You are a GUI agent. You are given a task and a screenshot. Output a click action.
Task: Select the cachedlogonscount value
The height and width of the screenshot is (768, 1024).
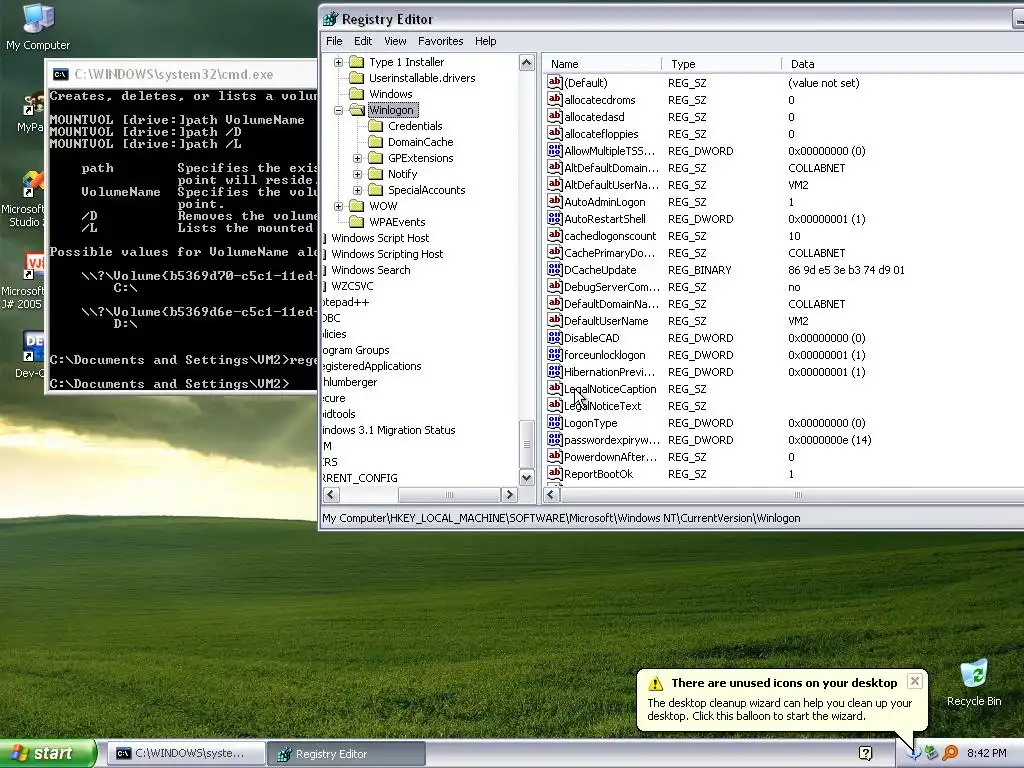pyautogui.click(x=610, y=236)
